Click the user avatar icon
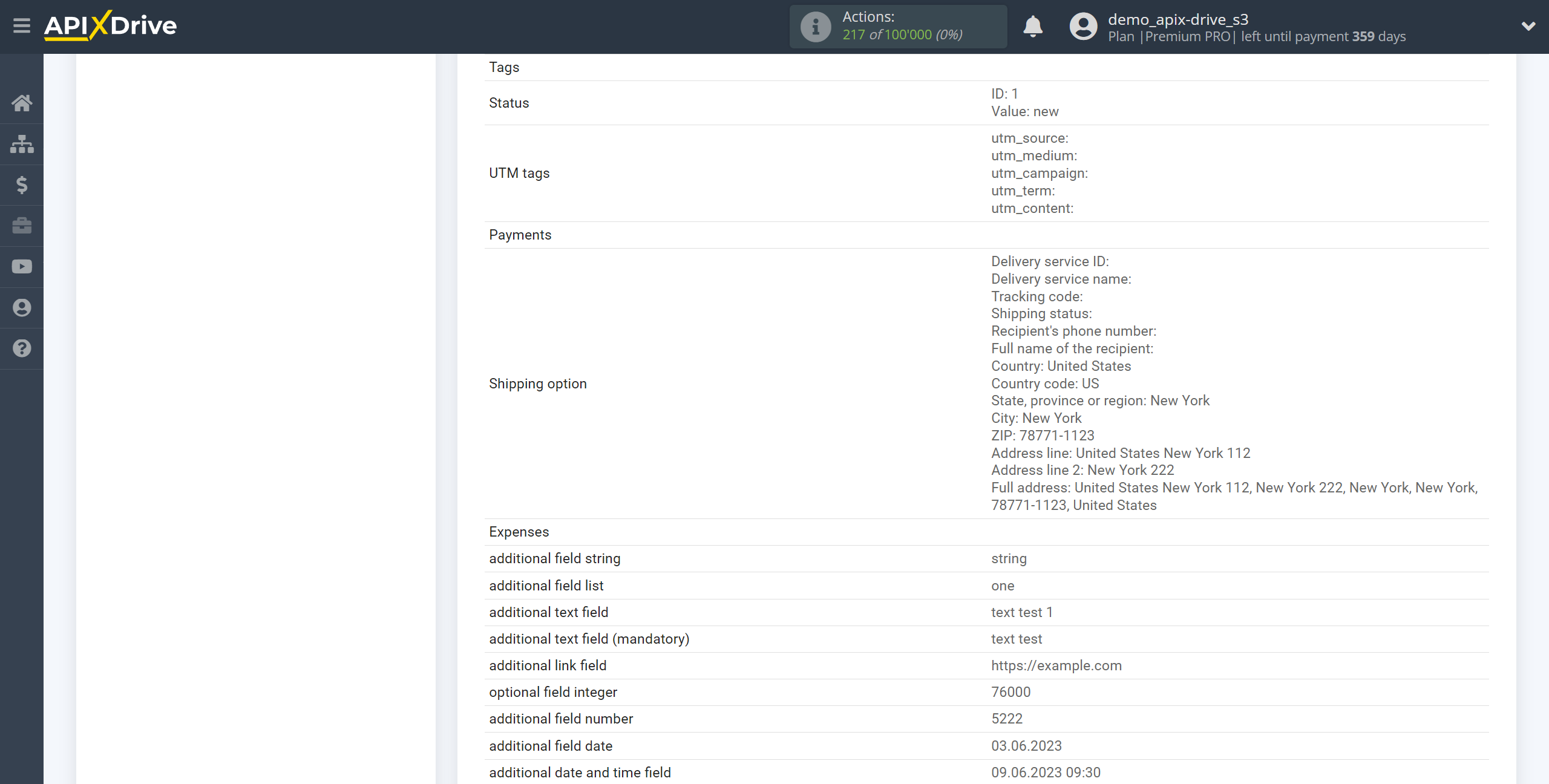Viewport: 1549px width, 784px height. [x=1083, y=27]
